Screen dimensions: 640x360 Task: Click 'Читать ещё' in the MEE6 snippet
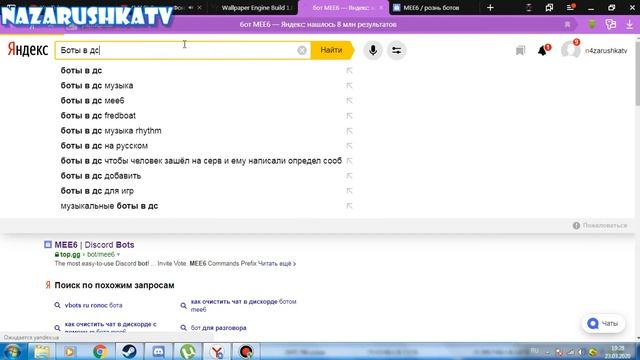click(277, 264)
